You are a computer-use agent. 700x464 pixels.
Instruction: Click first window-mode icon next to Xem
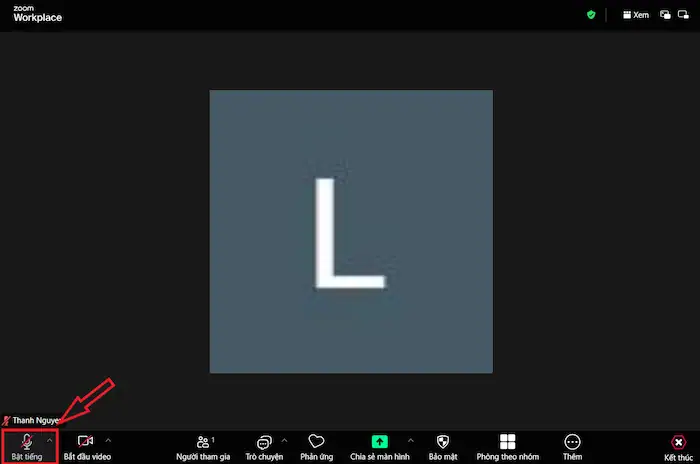tap(665, 15)
